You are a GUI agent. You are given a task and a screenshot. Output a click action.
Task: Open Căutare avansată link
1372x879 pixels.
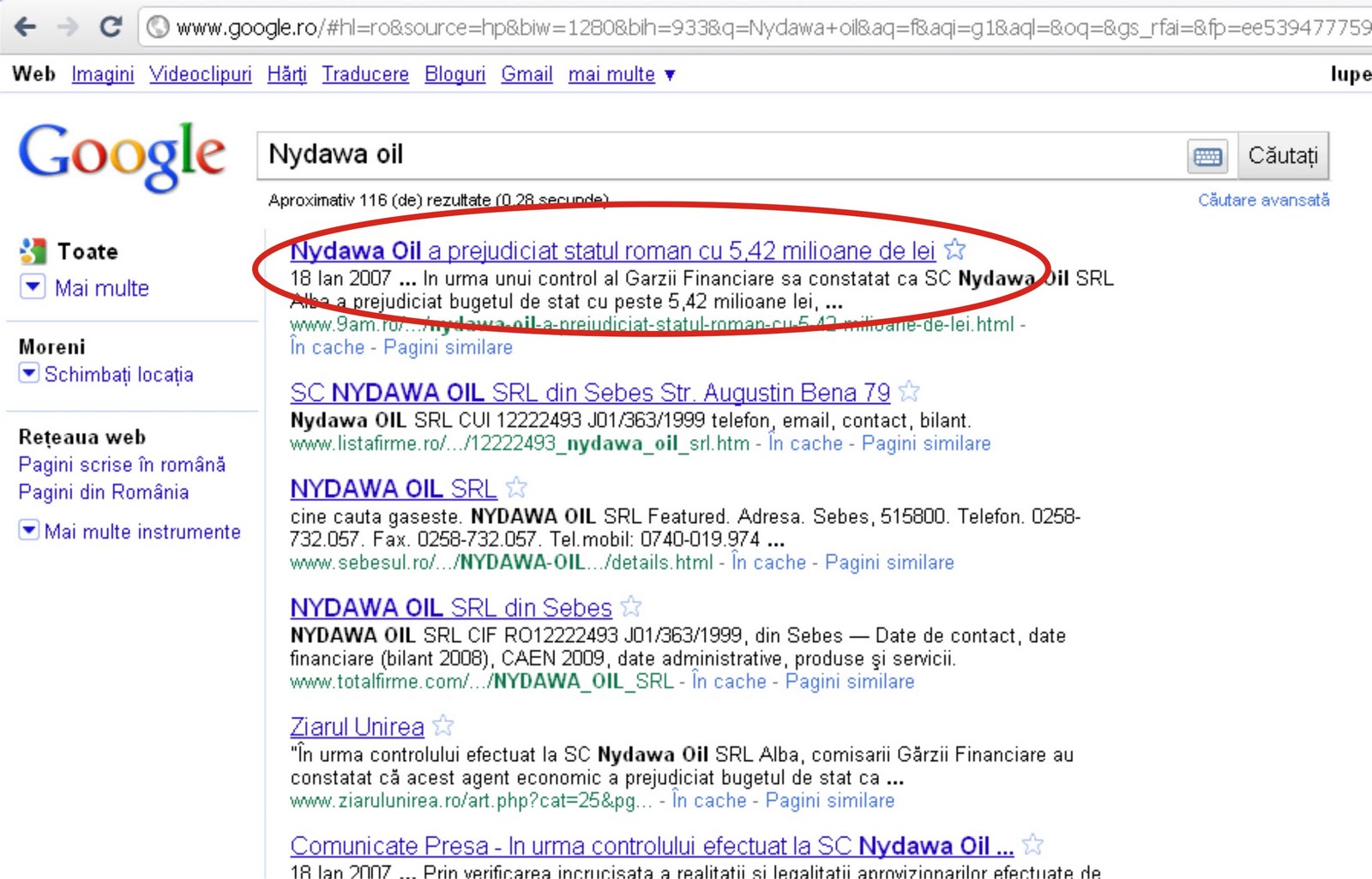1264,200
